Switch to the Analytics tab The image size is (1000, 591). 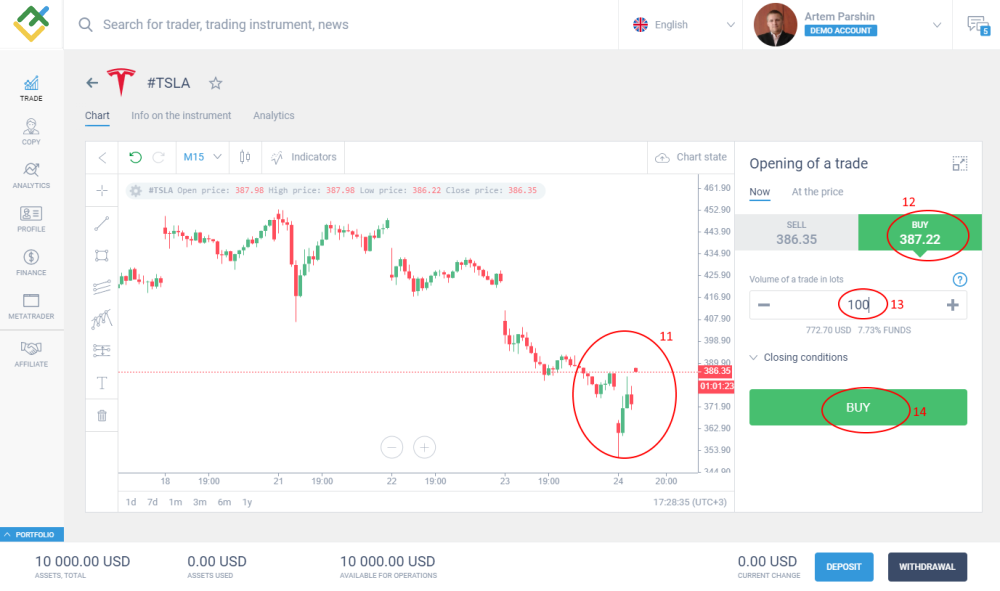[x=273, y=116]
